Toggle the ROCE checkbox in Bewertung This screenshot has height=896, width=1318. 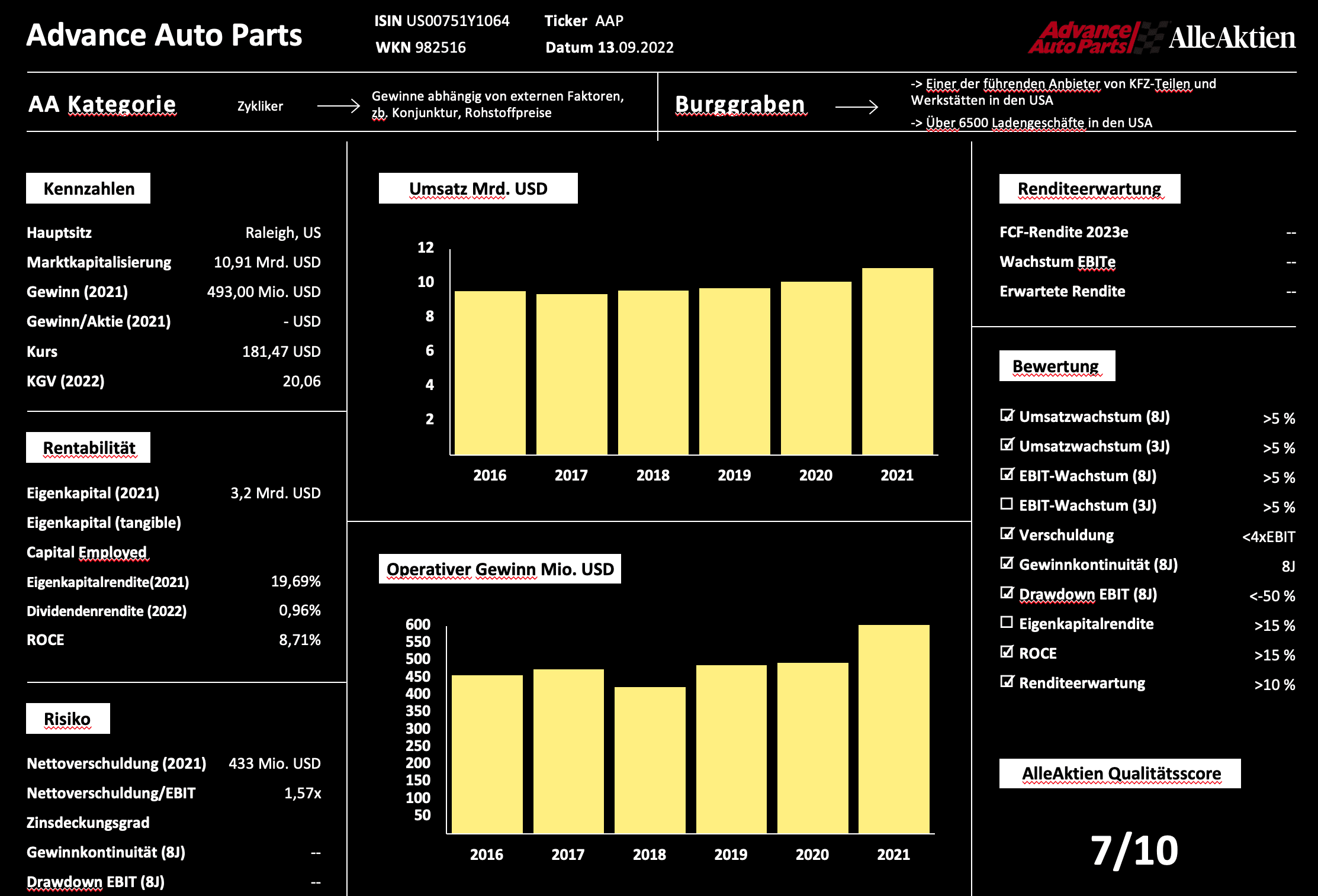[1007, 652]
